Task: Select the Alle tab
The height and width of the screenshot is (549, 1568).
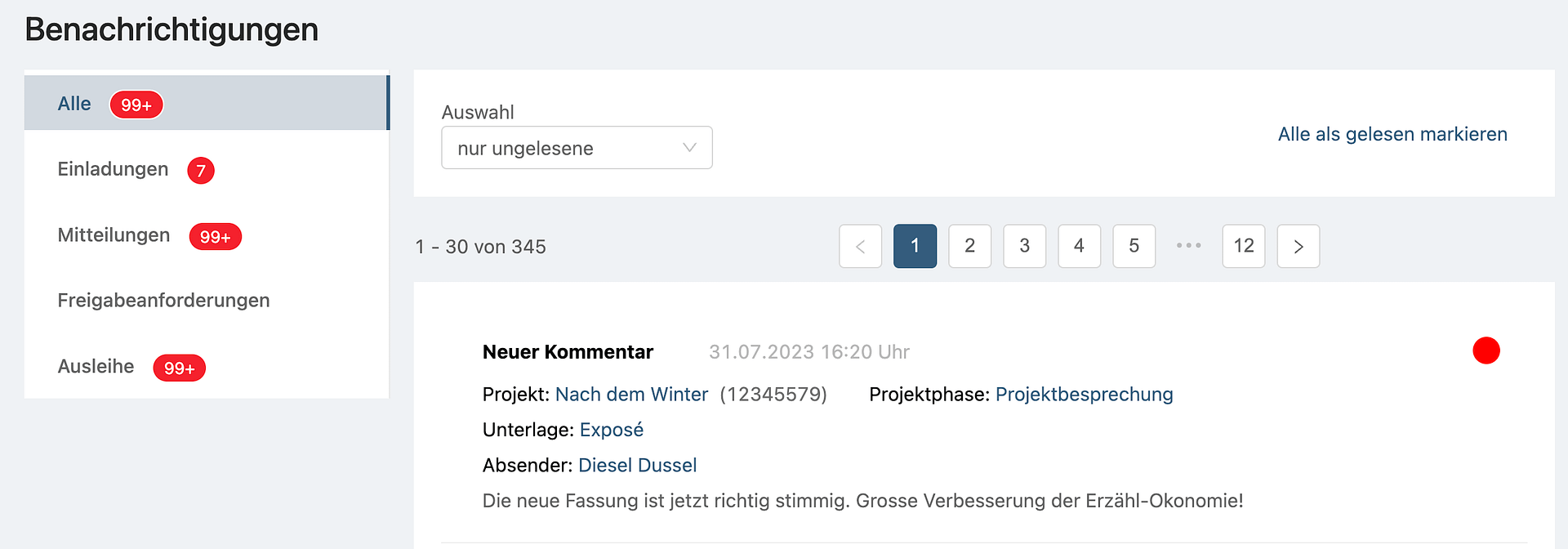Action: coord(74,104)
